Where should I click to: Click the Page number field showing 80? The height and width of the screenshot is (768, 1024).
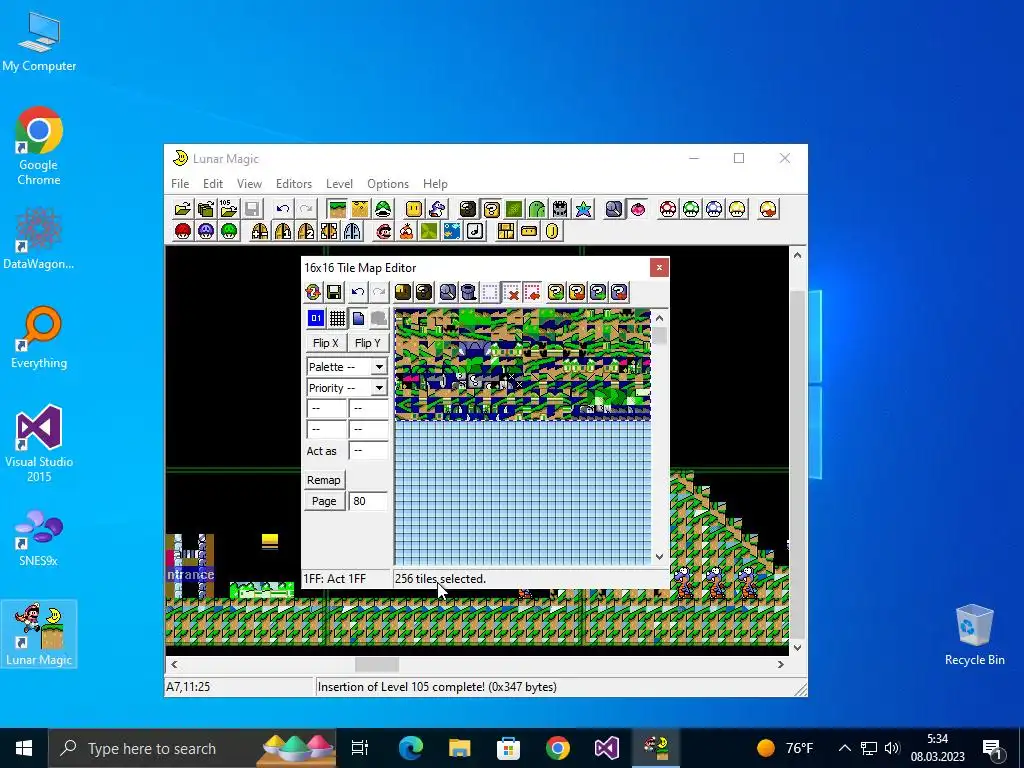pyautogui.click(x=368, y=501)
